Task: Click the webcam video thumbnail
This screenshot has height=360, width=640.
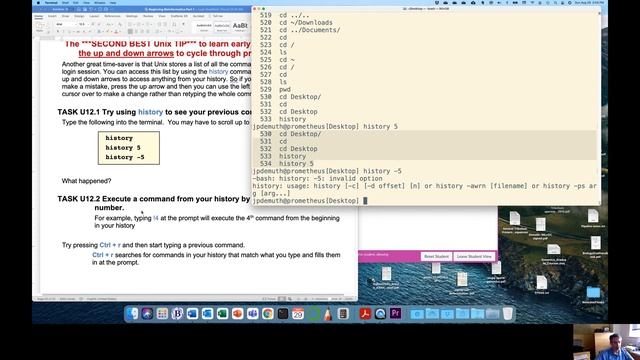Action: click(x=606, y=342)
